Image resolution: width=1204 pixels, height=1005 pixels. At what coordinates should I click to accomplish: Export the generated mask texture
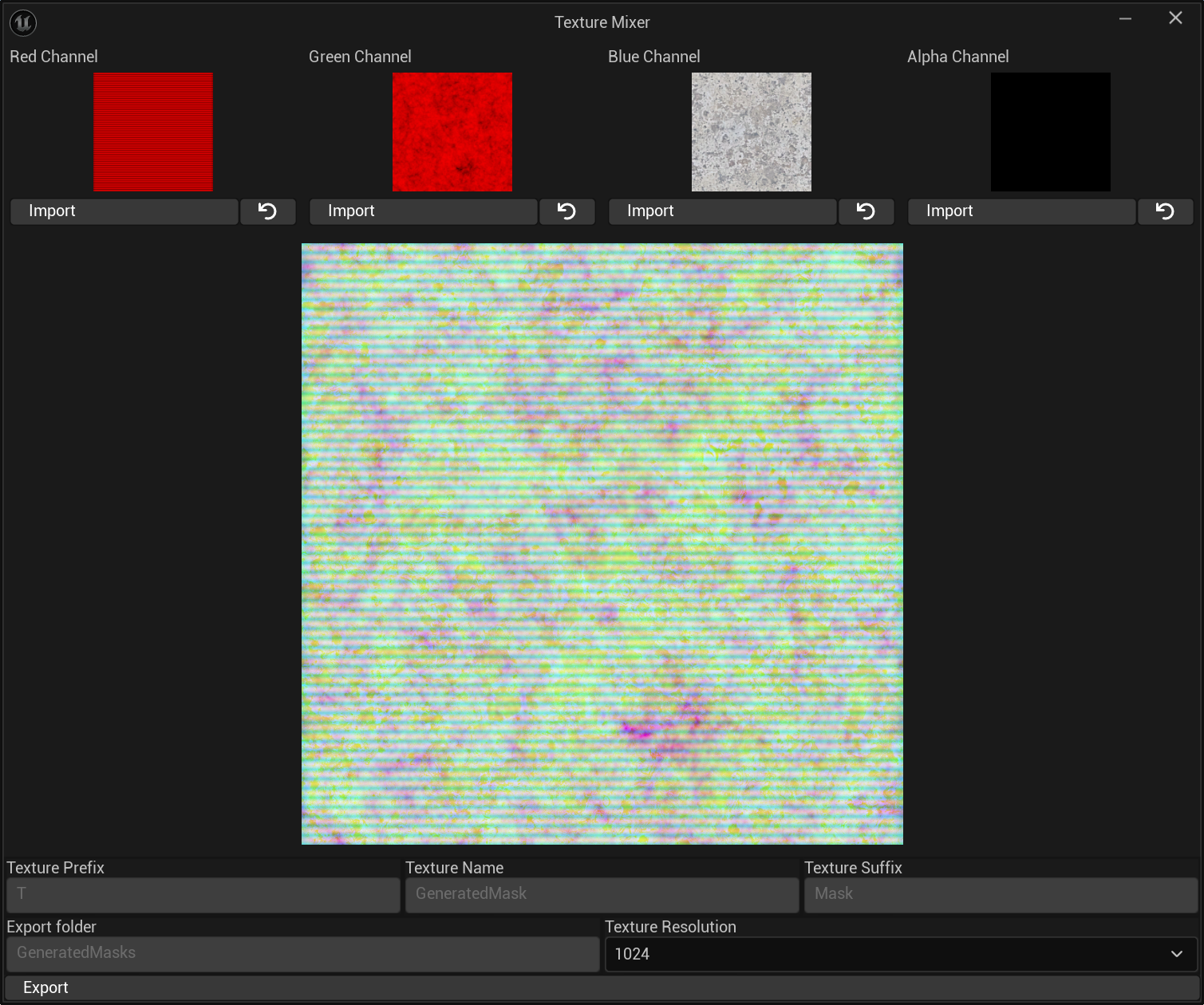coord(602,987)
